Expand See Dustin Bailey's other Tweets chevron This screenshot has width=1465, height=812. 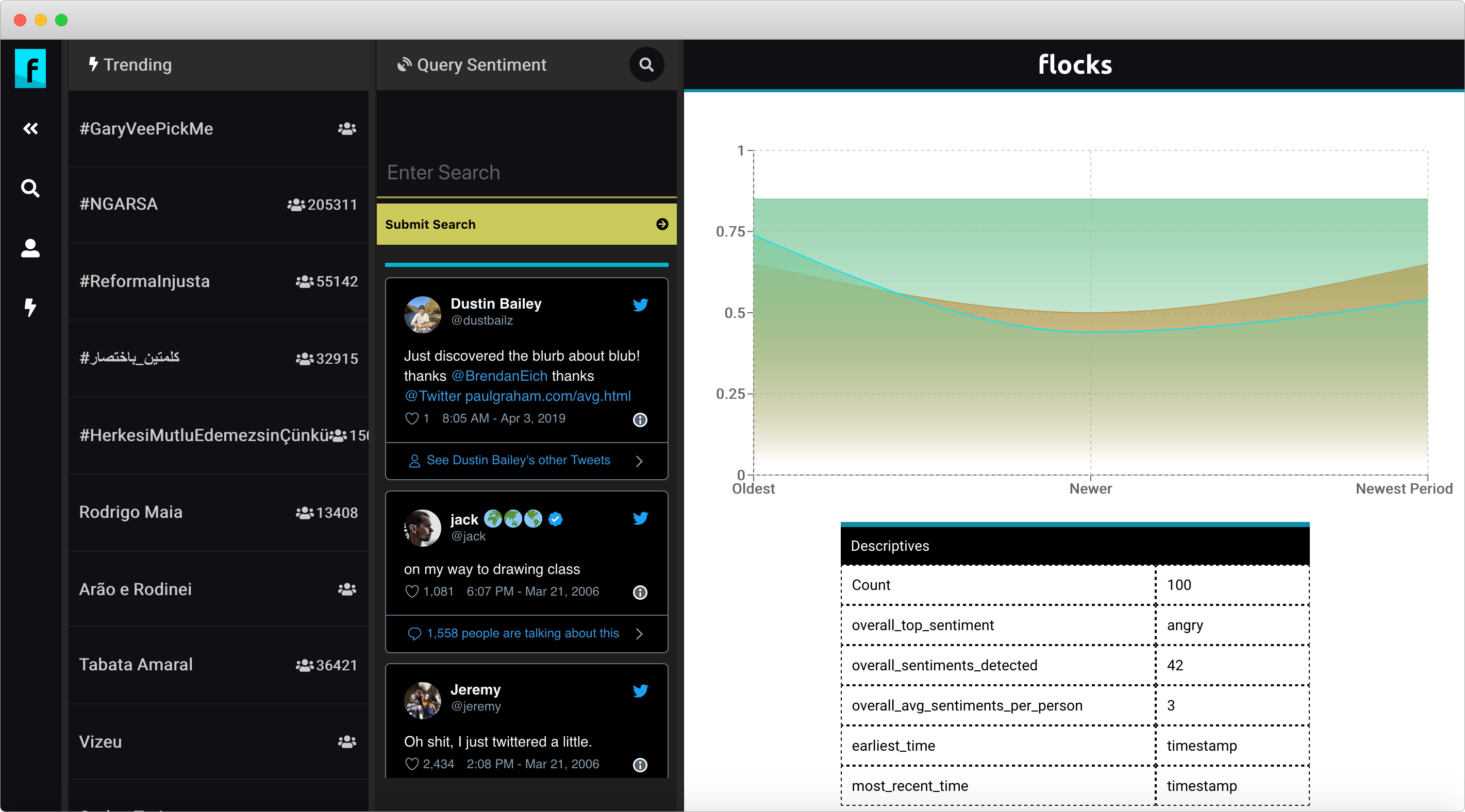pos(639,461)
